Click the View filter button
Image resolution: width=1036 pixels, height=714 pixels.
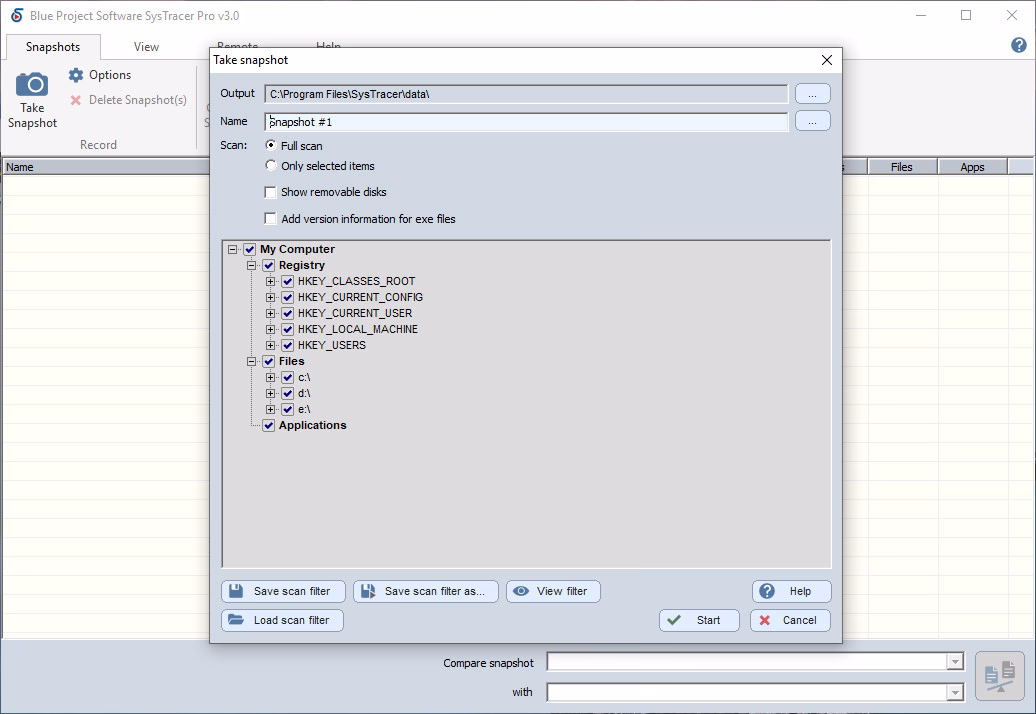tap(553, 591)
